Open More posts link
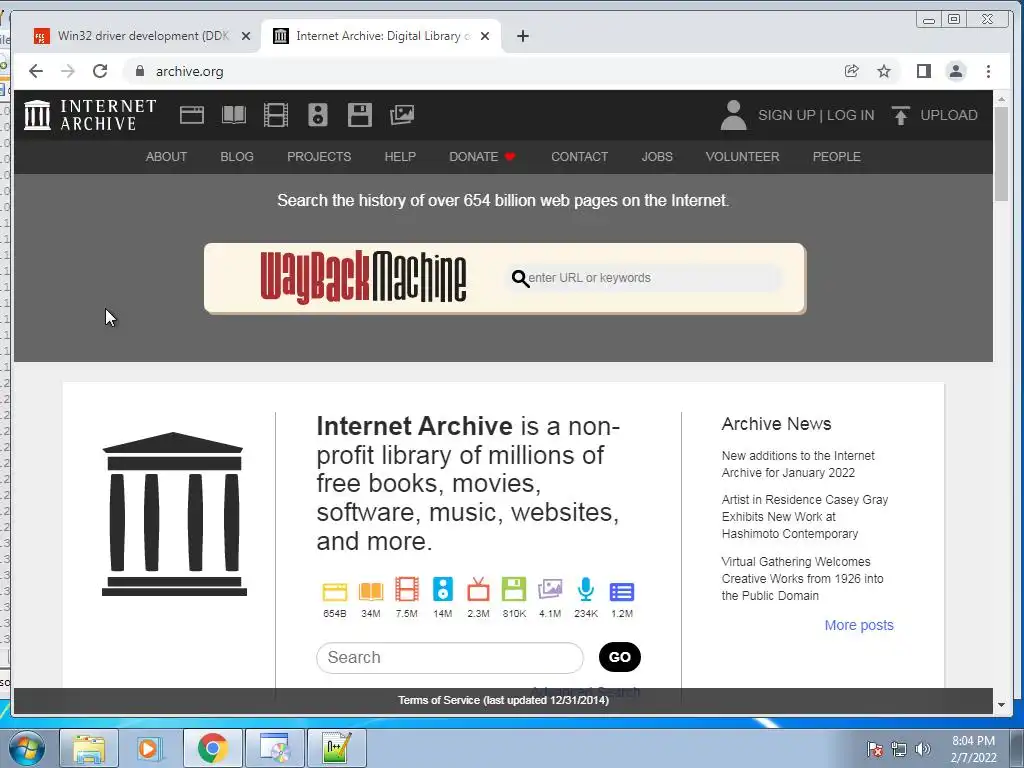Viewport: 1024px width, 768px height. [859, 625]
